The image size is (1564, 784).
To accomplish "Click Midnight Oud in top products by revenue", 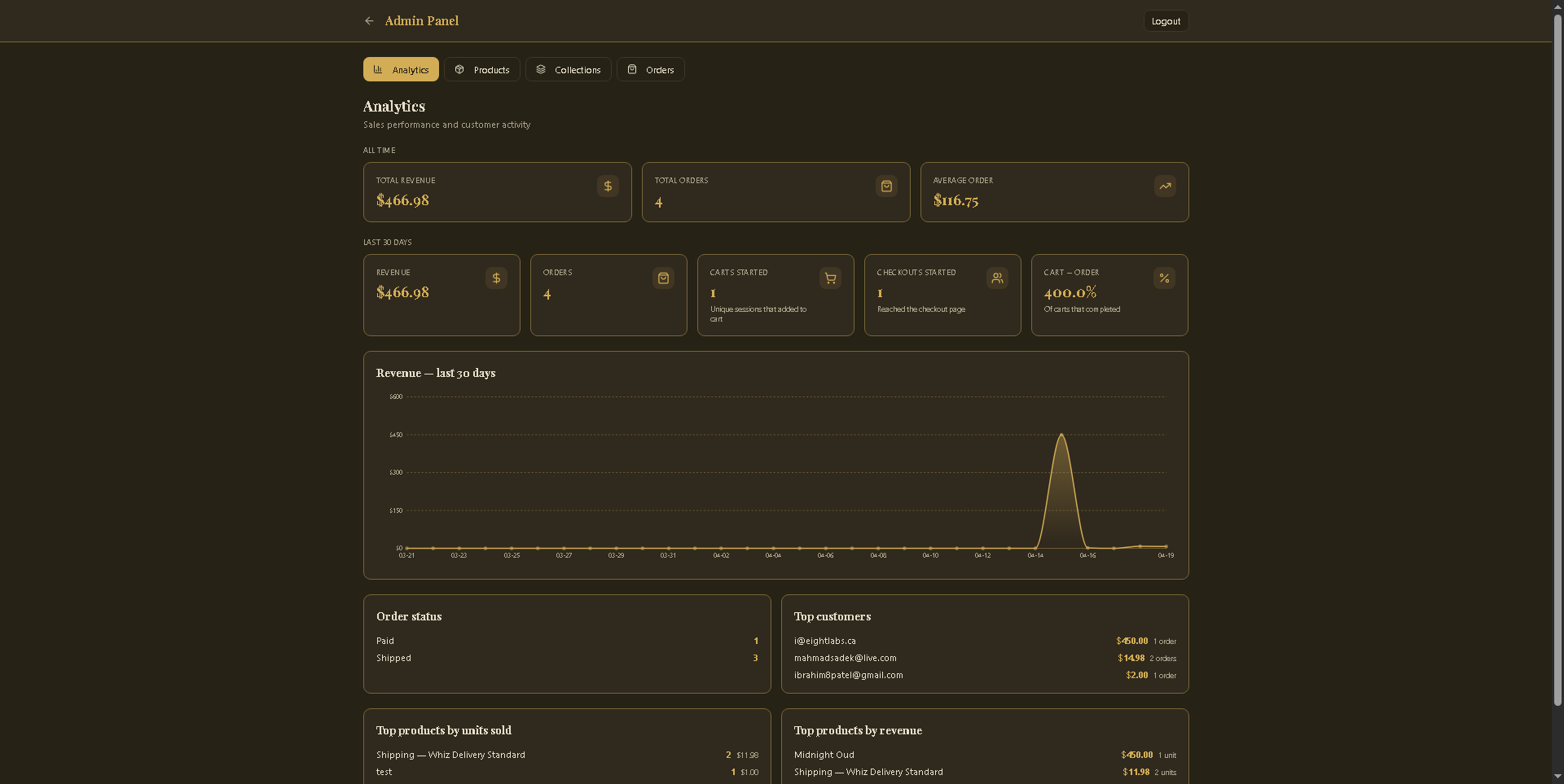I will [x=824, y=755].
